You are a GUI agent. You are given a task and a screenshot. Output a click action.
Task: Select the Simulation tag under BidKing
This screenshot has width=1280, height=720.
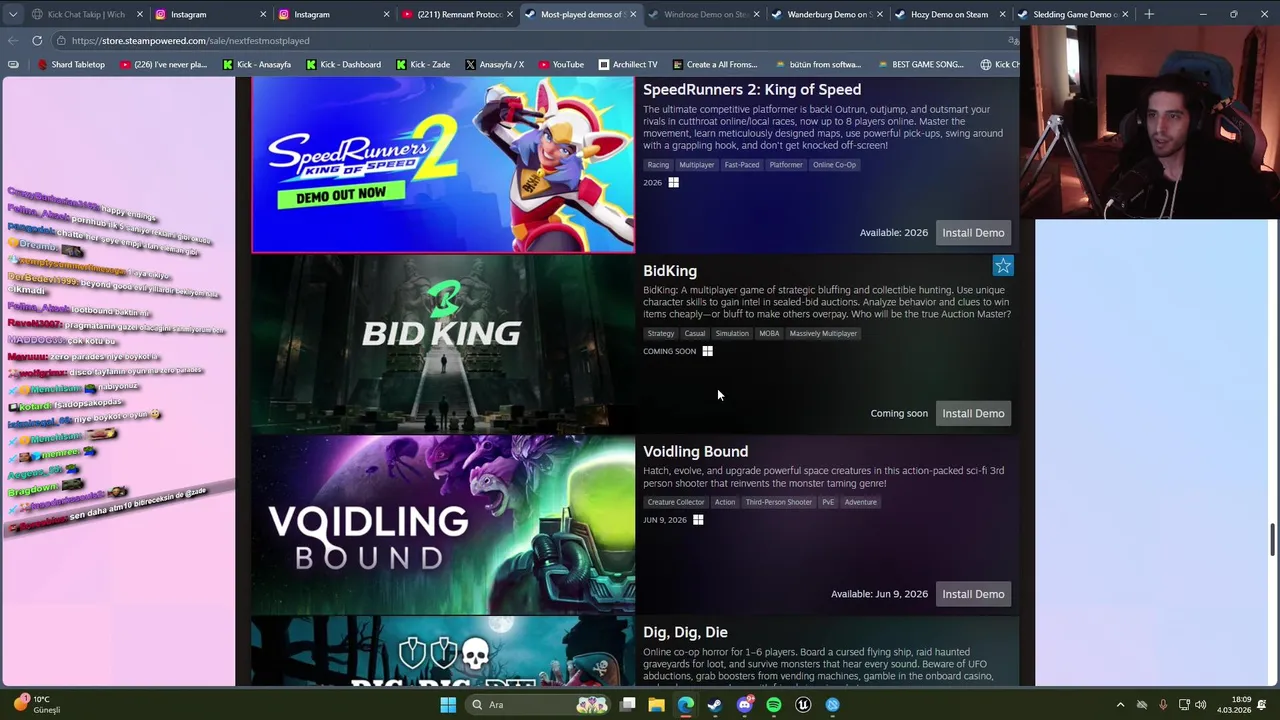point(732,334)
